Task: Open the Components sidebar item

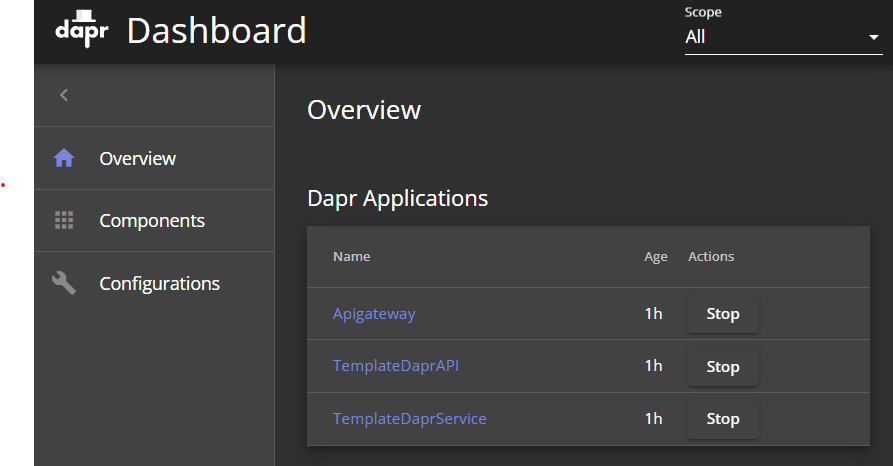Action: click(x=154, y=220)
